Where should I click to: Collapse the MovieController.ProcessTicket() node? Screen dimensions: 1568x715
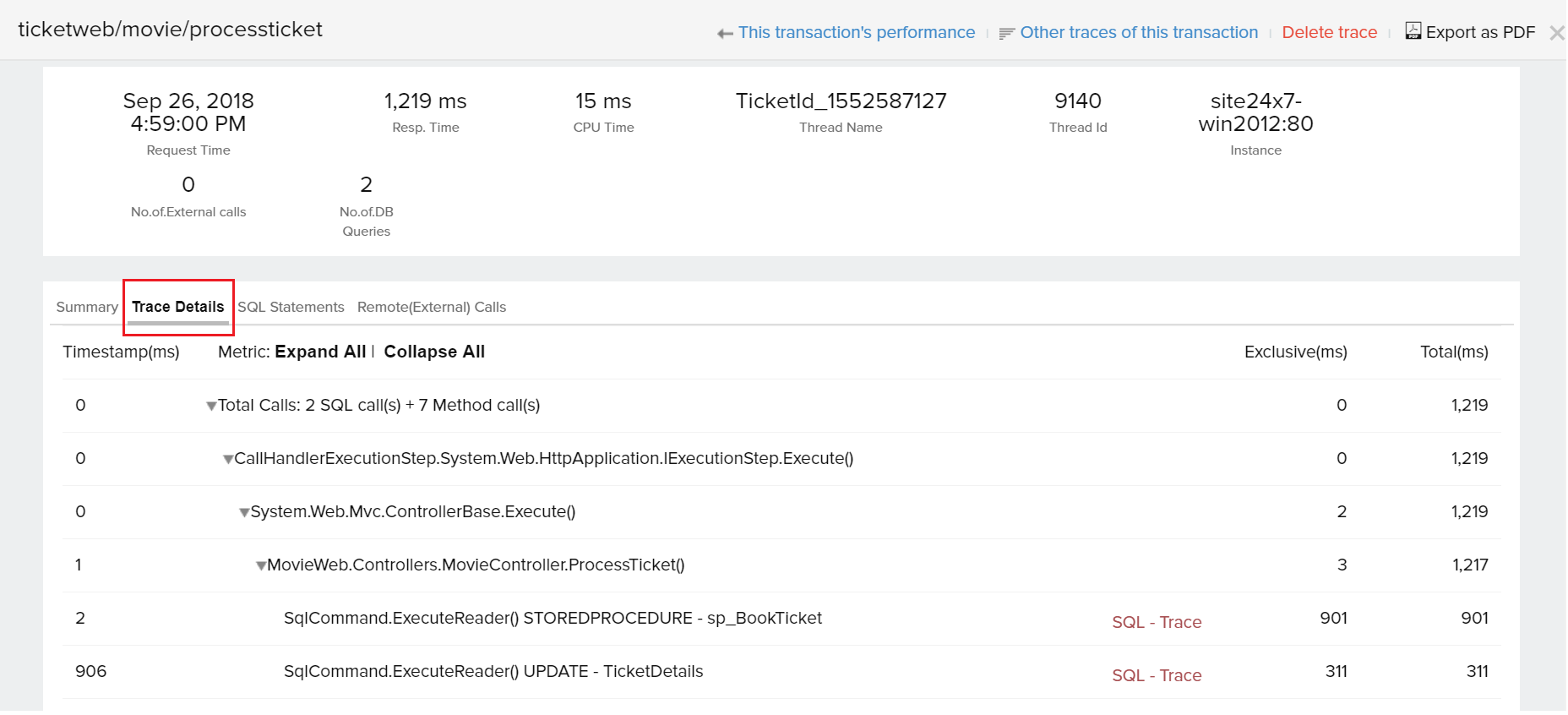pyautogui.click(x=261, y=566)
